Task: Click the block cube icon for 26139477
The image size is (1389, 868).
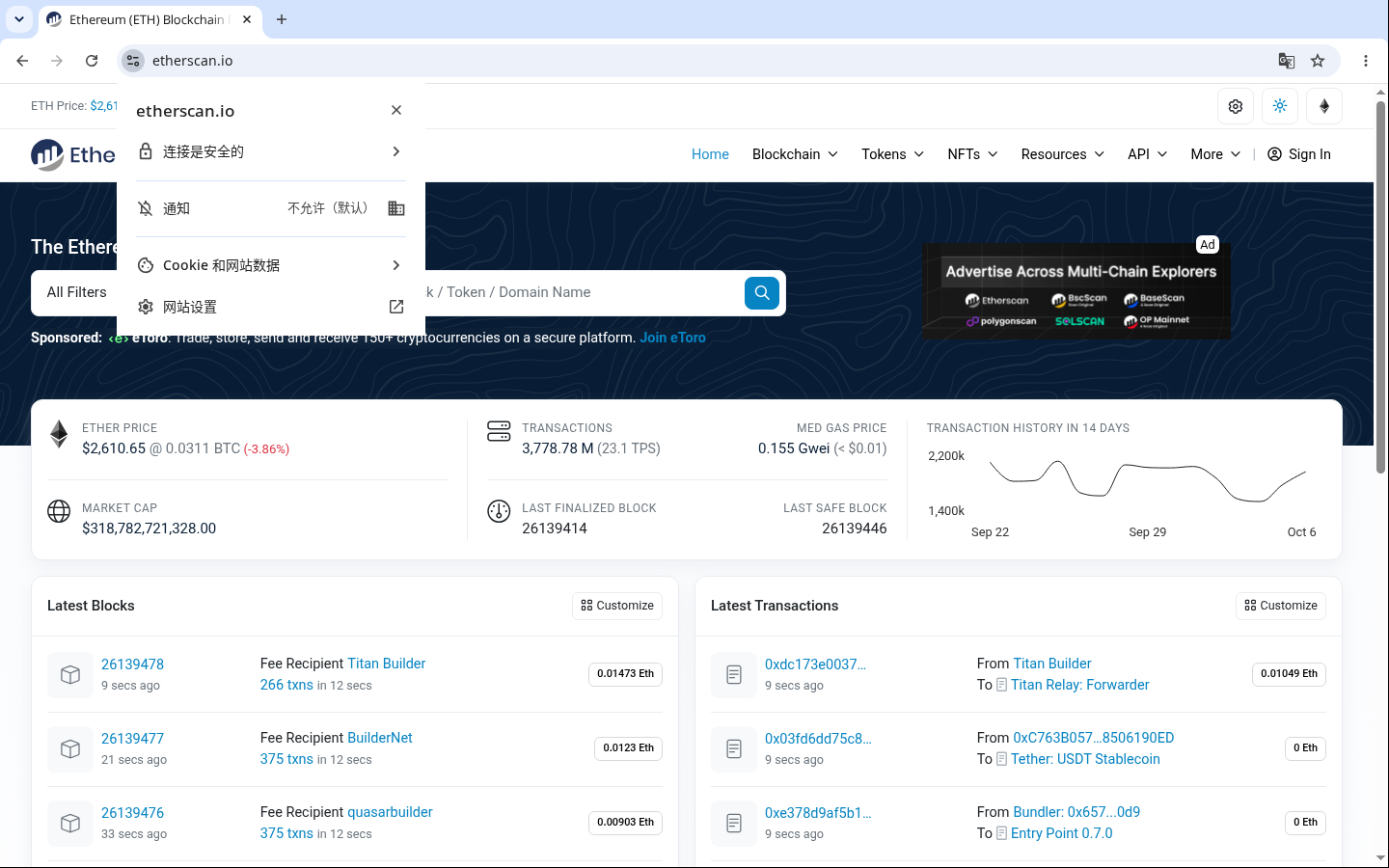Action: tap(70, 748)
